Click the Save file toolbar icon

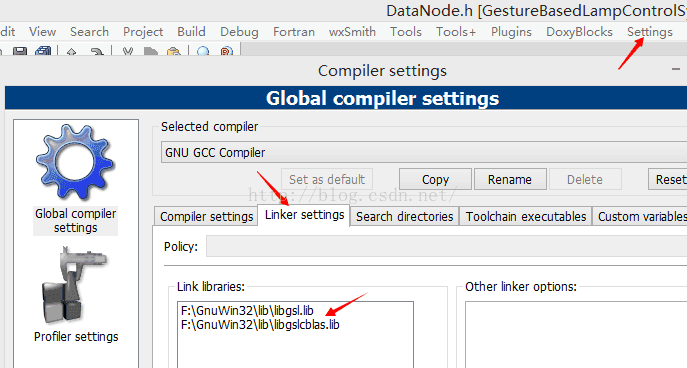[x=20, y=52]
